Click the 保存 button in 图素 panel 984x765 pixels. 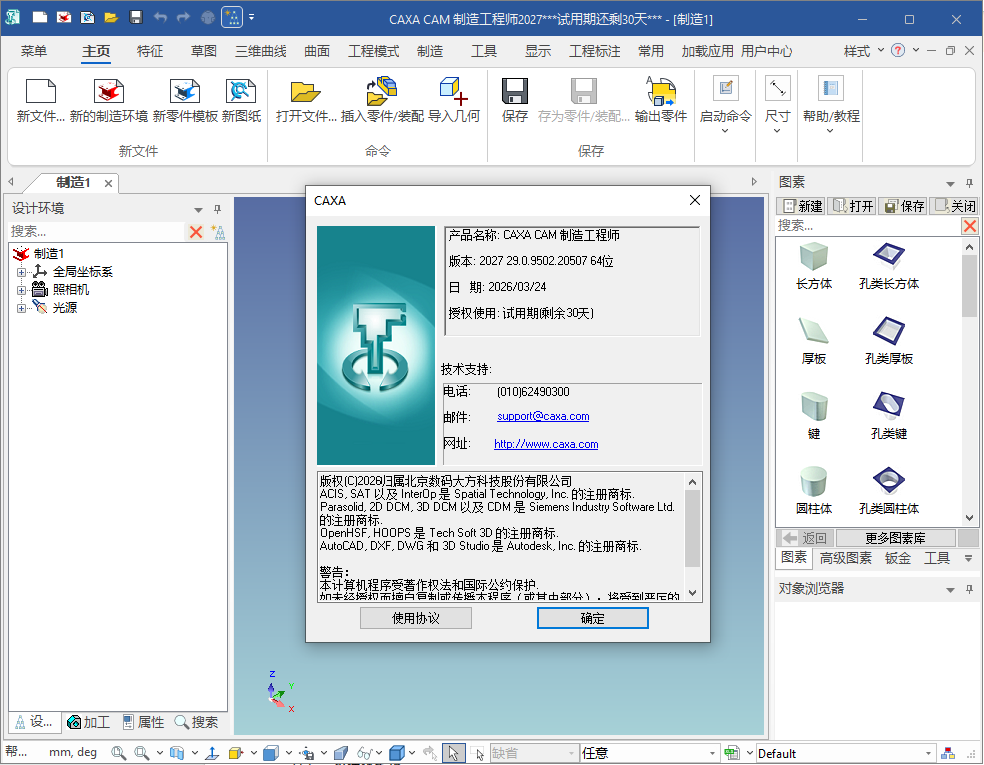tap(904, 206)
